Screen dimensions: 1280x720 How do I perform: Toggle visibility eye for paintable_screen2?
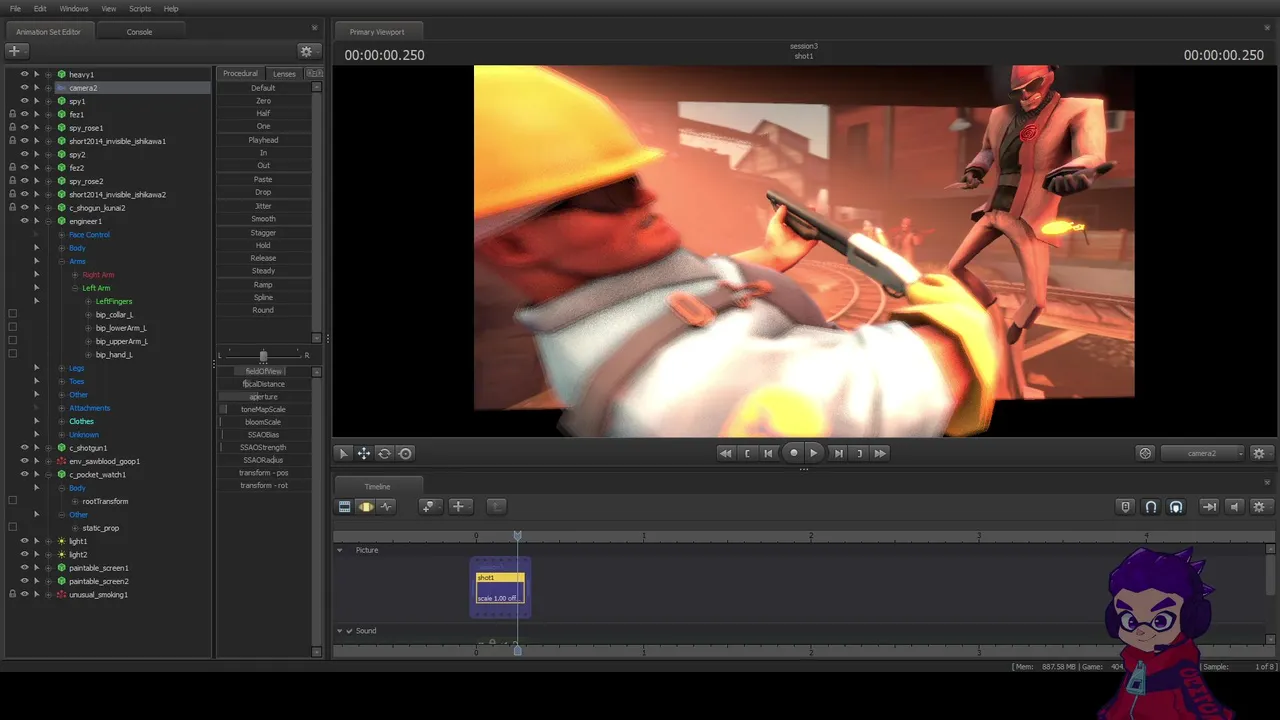pyautogui.click(x=24, y=581)
